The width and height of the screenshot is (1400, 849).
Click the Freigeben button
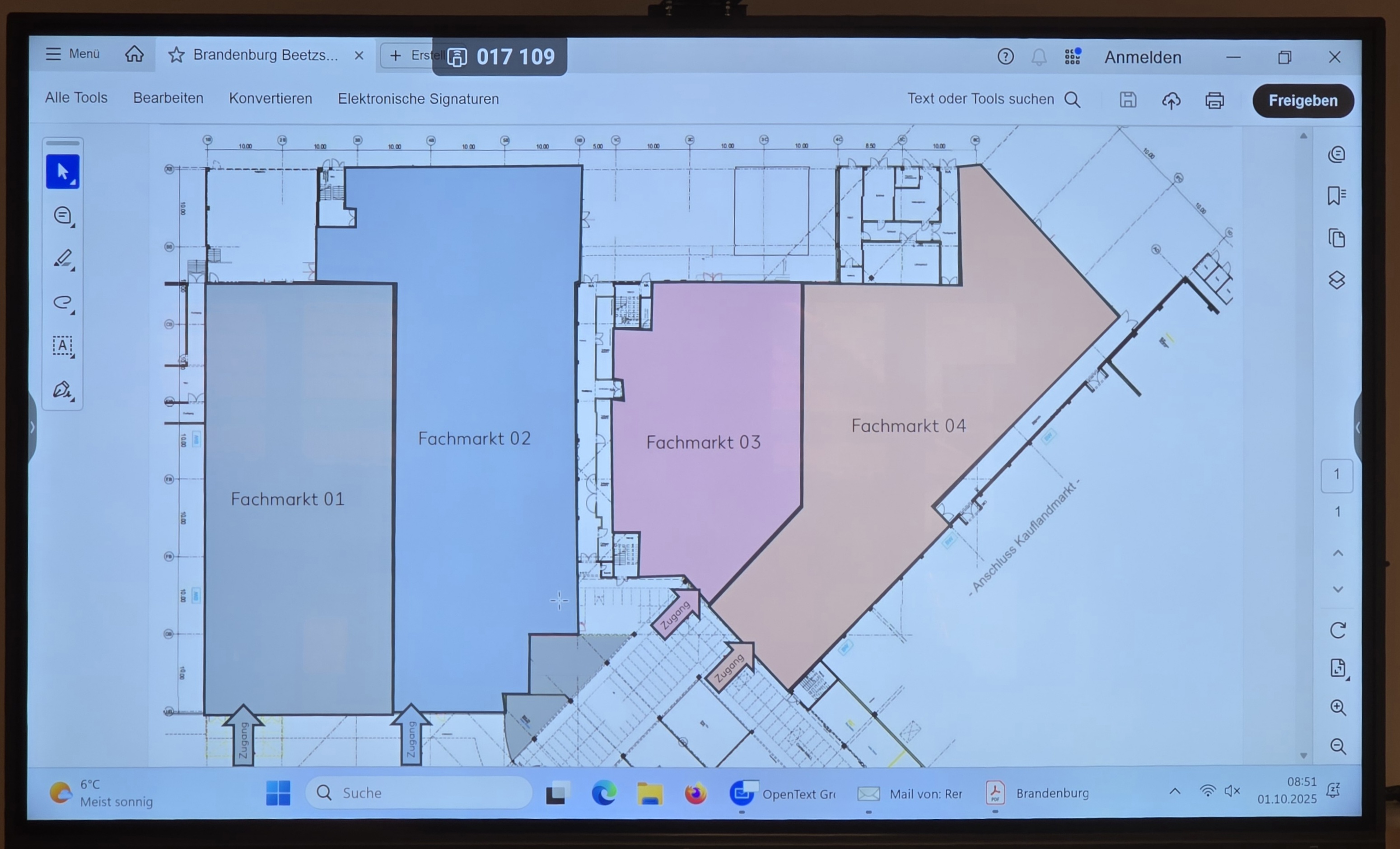point(1302,101)
